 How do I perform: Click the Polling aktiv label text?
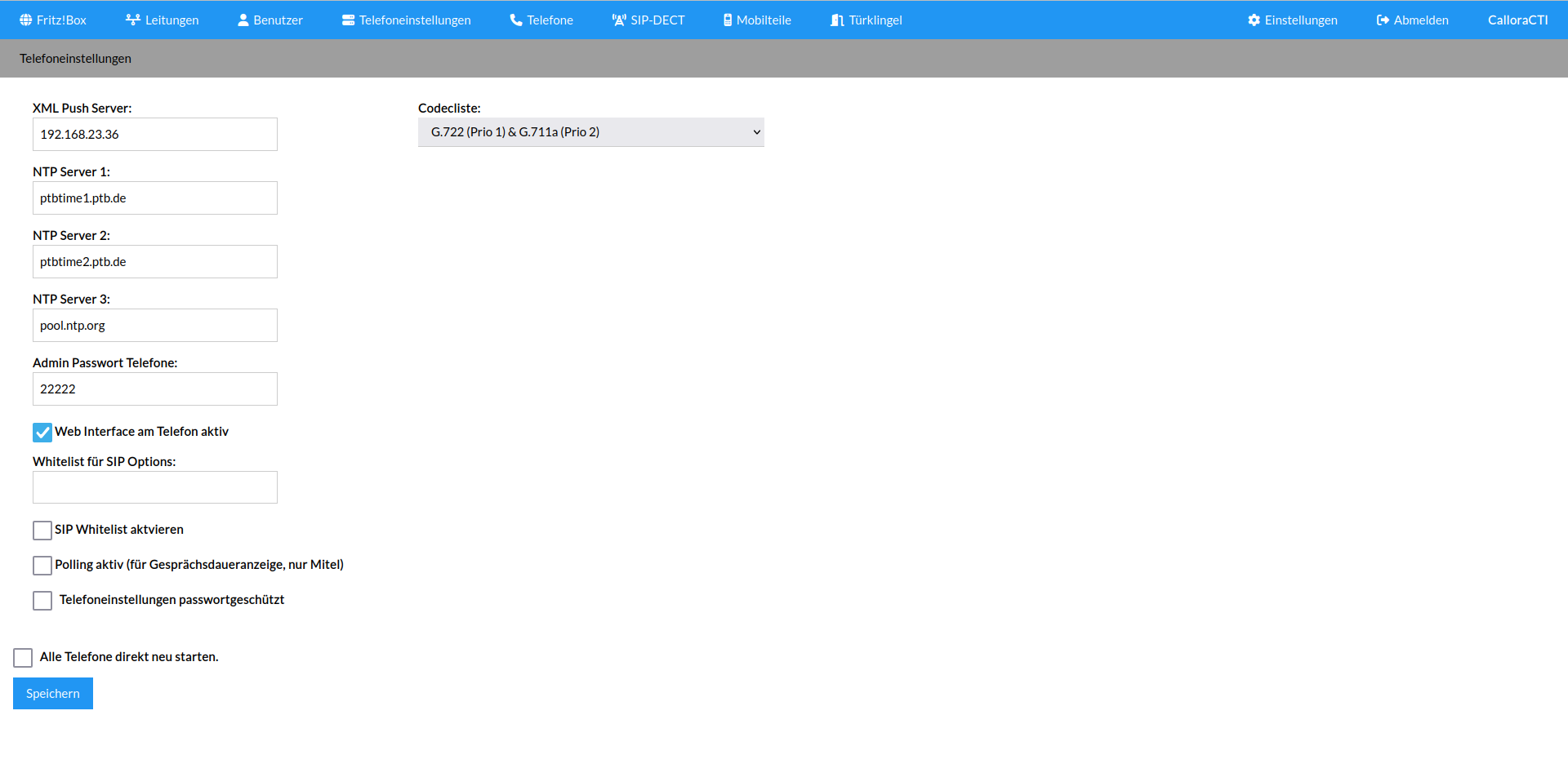199,565
